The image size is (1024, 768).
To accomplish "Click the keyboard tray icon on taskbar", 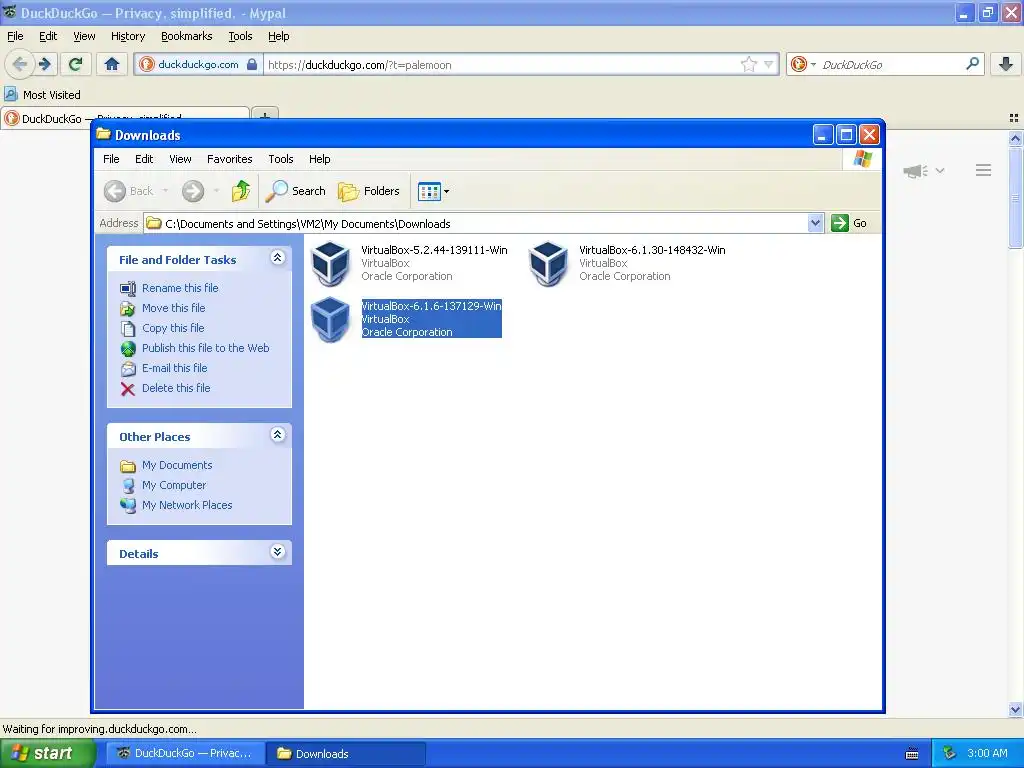I will [x=912, y=754].
